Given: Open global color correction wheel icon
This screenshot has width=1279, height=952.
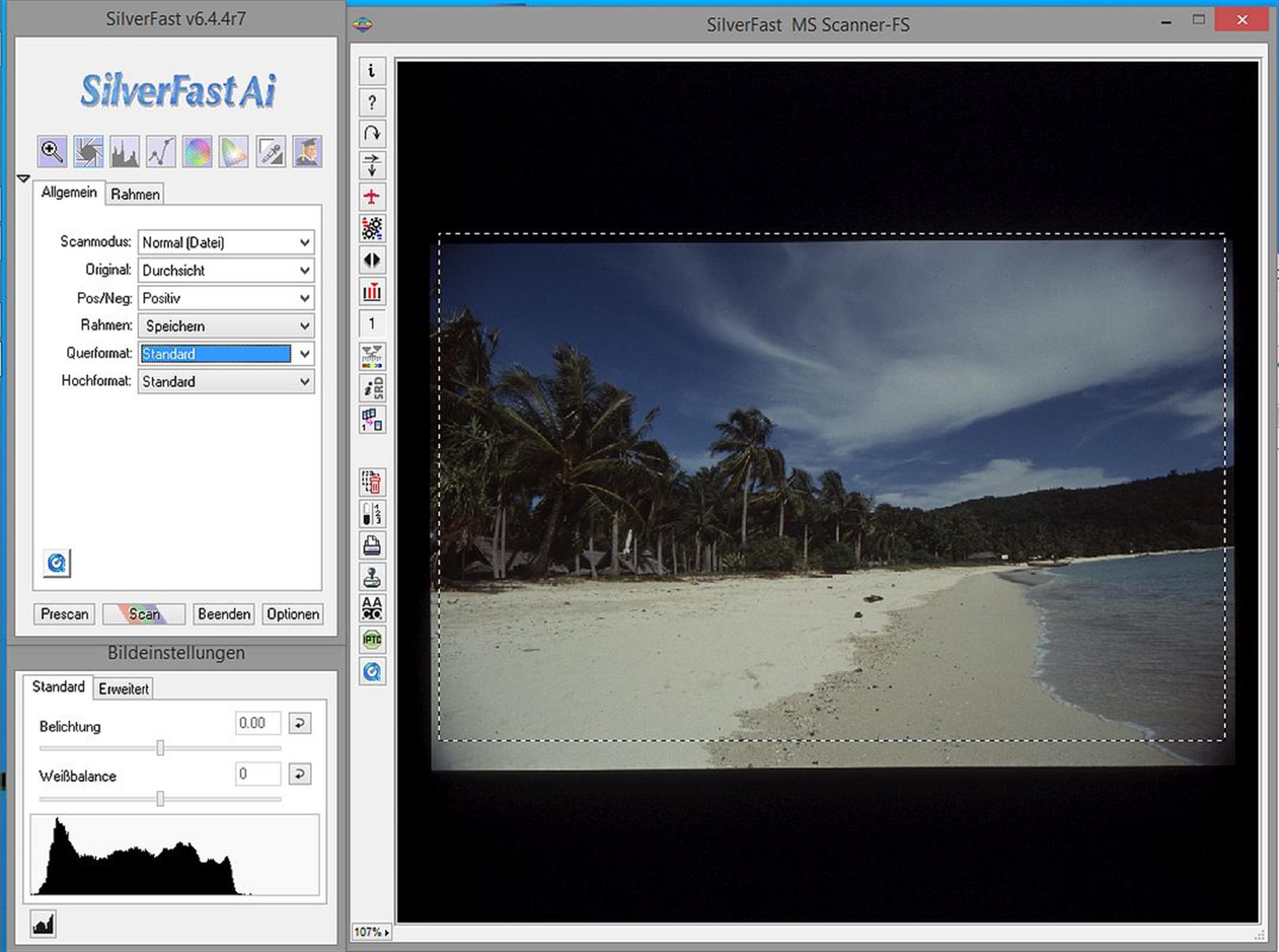Looking at the screenshot, I should [x=198, y=151].
